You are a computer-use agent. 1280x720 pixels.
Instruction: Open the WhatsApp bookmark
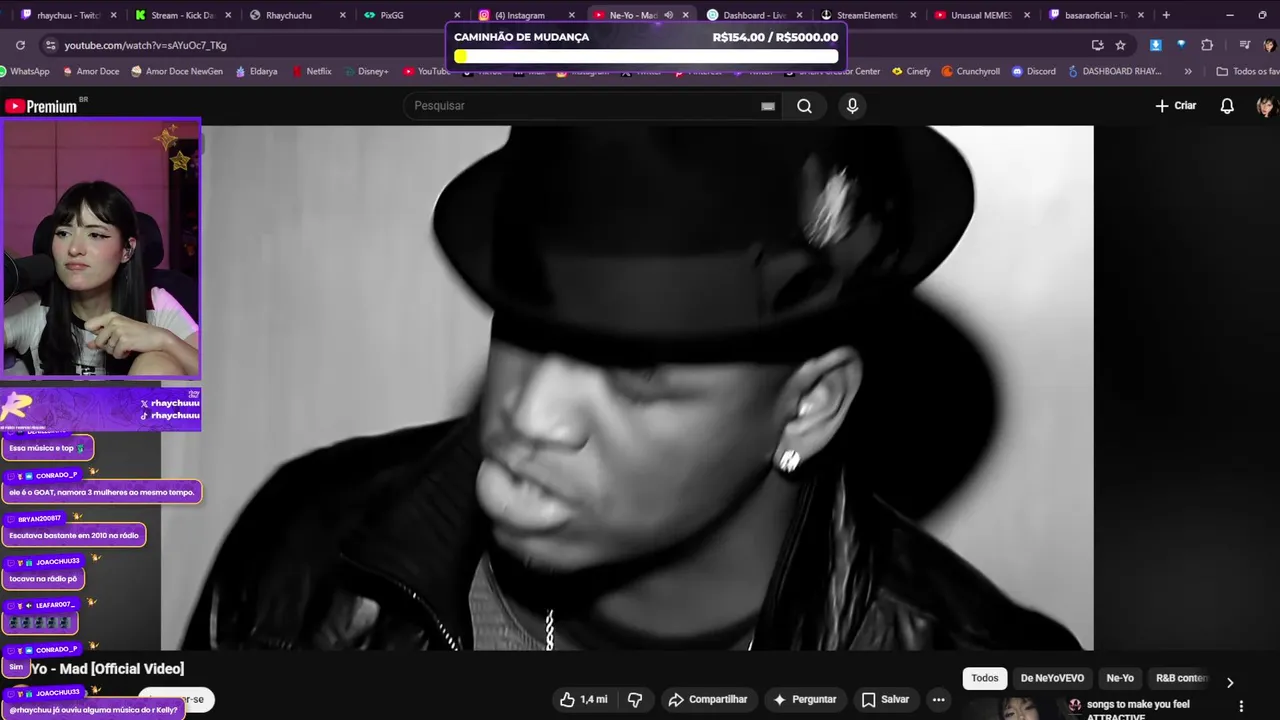(25, 71)
